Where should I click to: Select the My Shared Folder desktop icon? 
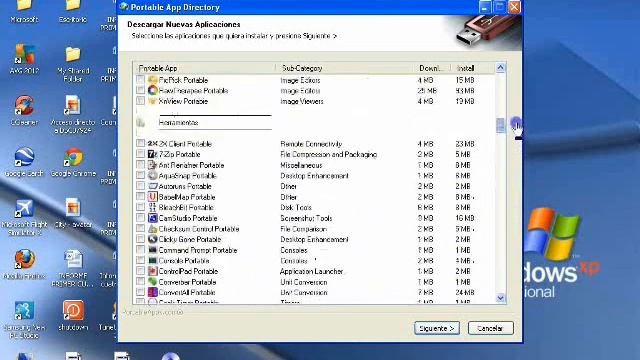[x=73, y=64]
